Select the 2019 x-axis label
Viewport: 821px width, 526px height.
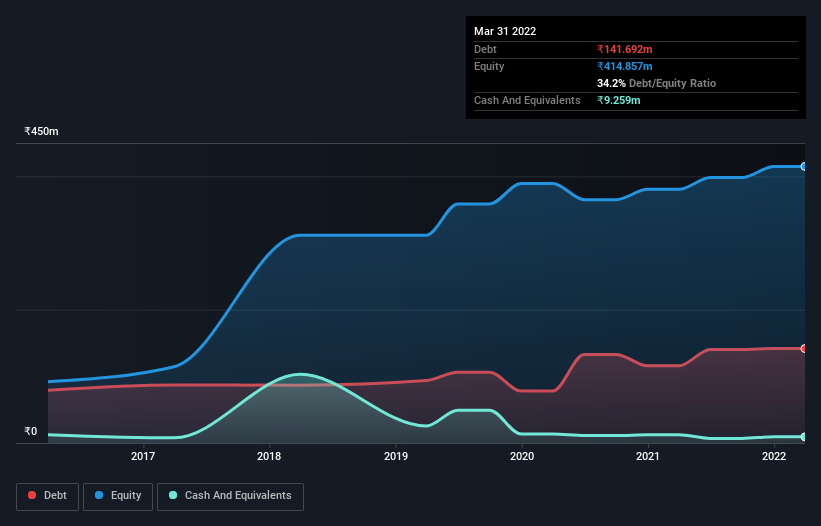click(x=396, y=456)
